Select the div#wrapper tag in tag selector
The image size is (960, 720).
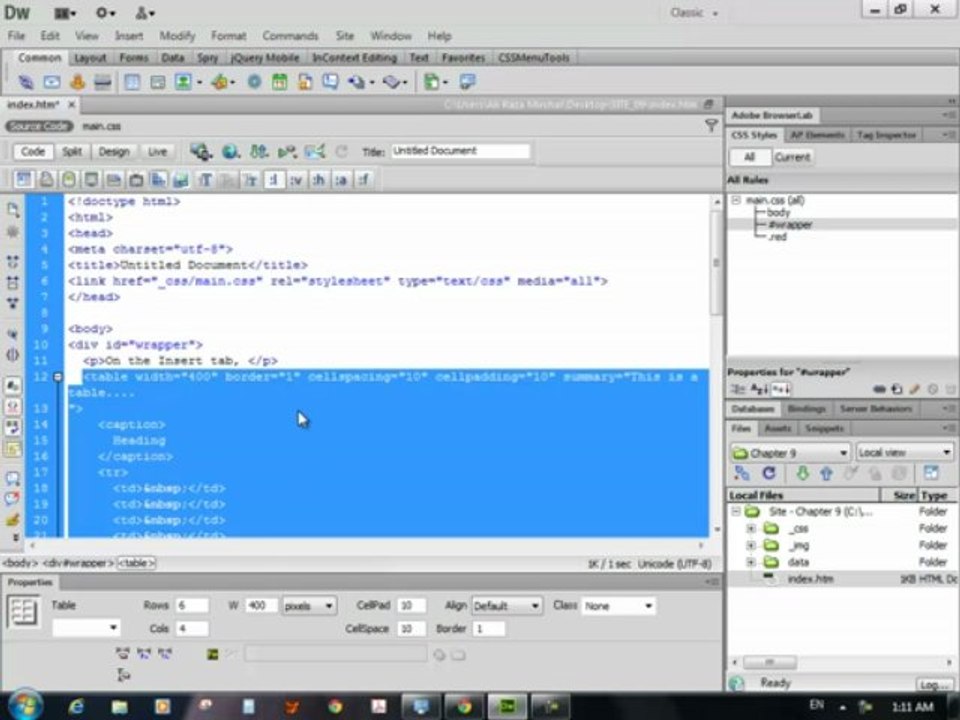78,563
